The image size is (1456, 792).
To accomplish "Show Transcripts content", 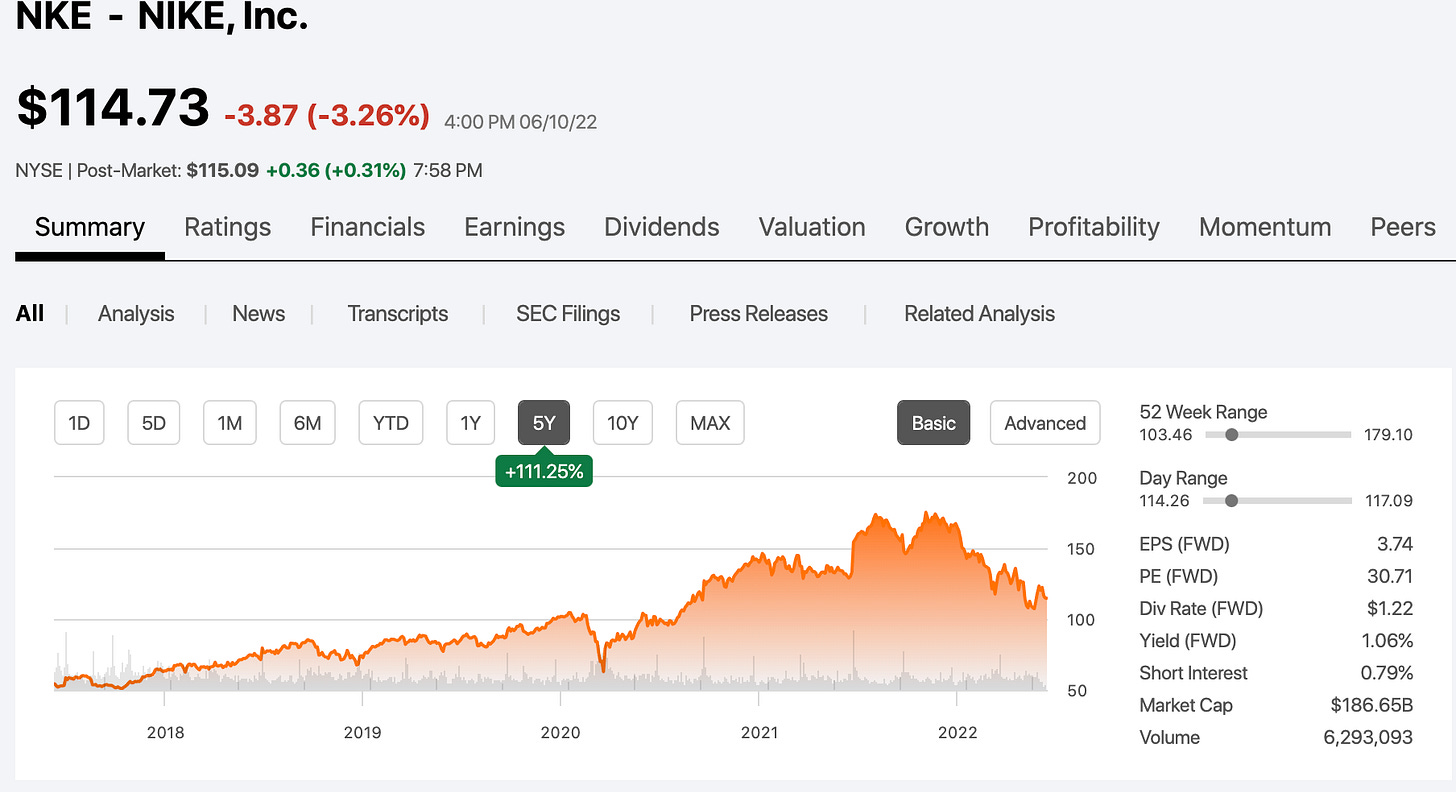I will click(398, 314).
